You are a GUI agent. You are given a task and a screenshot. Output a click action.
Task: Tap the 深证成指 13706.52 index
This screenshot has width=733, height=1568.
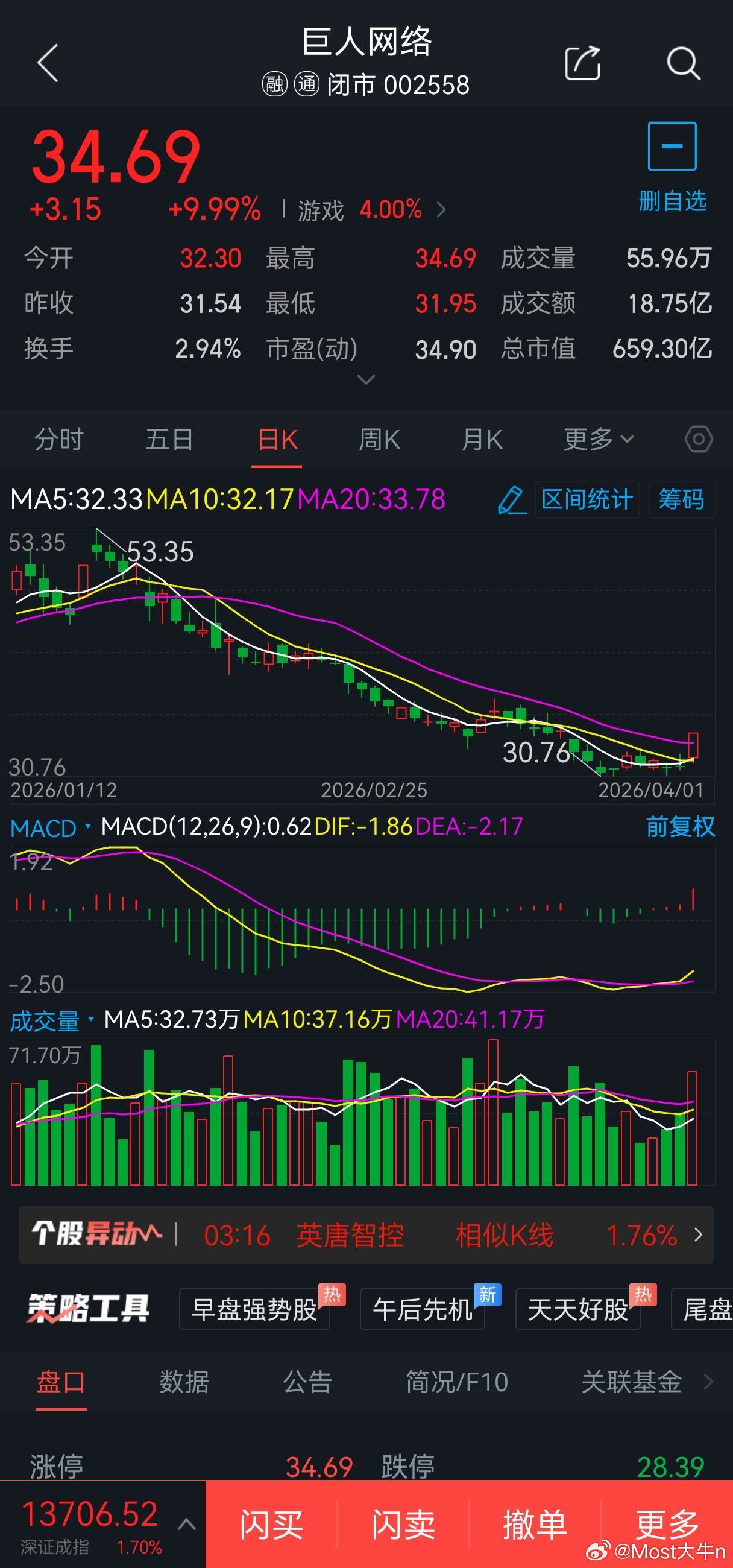(x=91, y=1524)
